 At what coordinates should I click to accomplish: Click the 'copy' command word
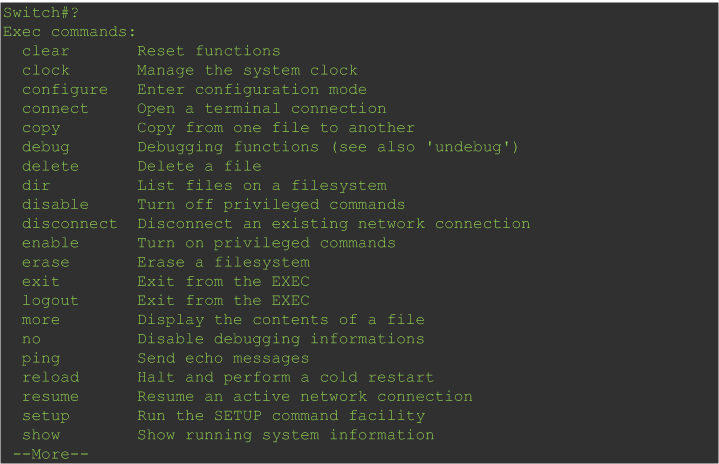[x=41, y=128]
